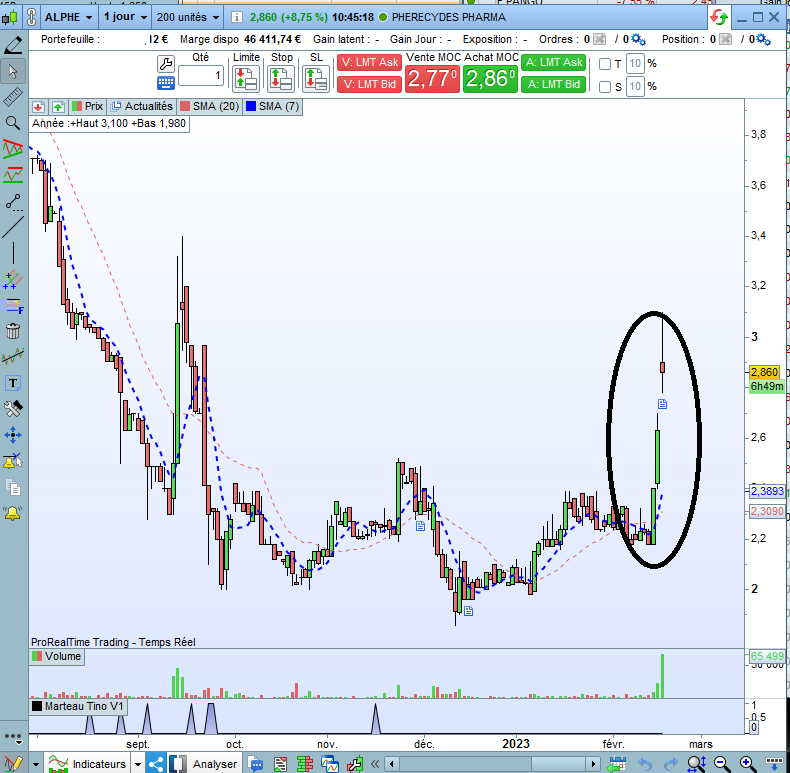Screen dimensions: 790x773
Task: Click the S percent value field
Action: click(635, 87)
